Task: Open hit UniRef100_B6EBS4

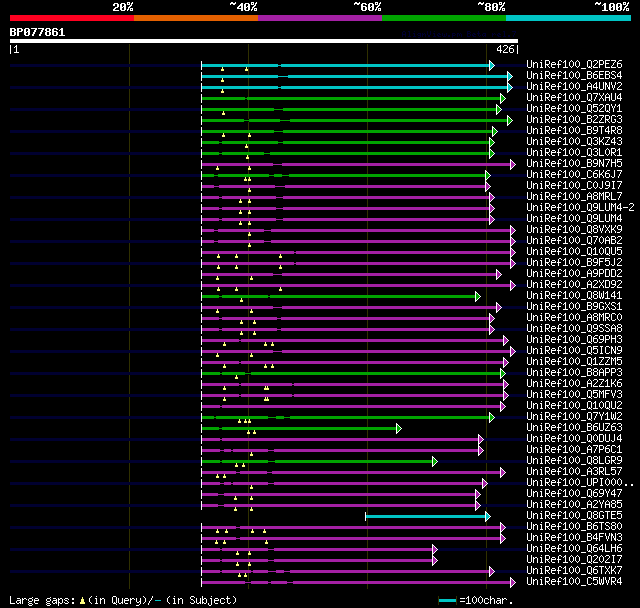Action: (x=574, y=75)
